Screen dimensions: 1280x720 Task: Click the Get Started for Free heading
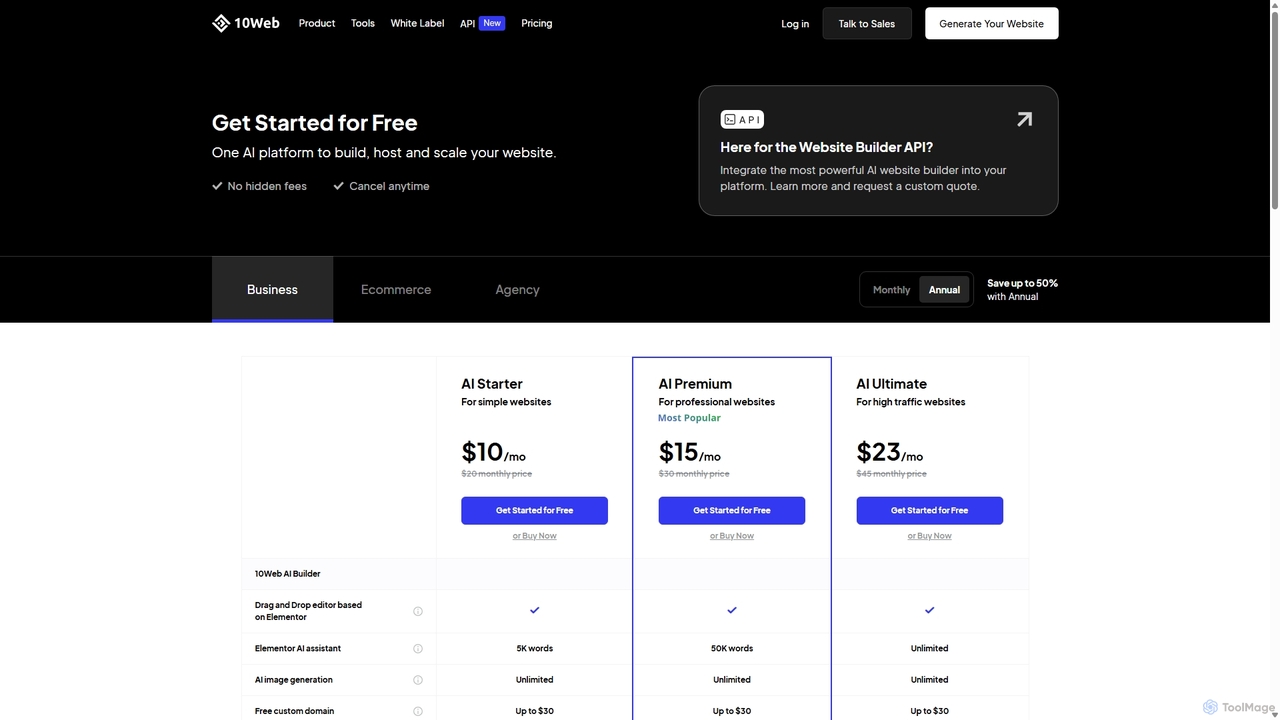(315, 123)
